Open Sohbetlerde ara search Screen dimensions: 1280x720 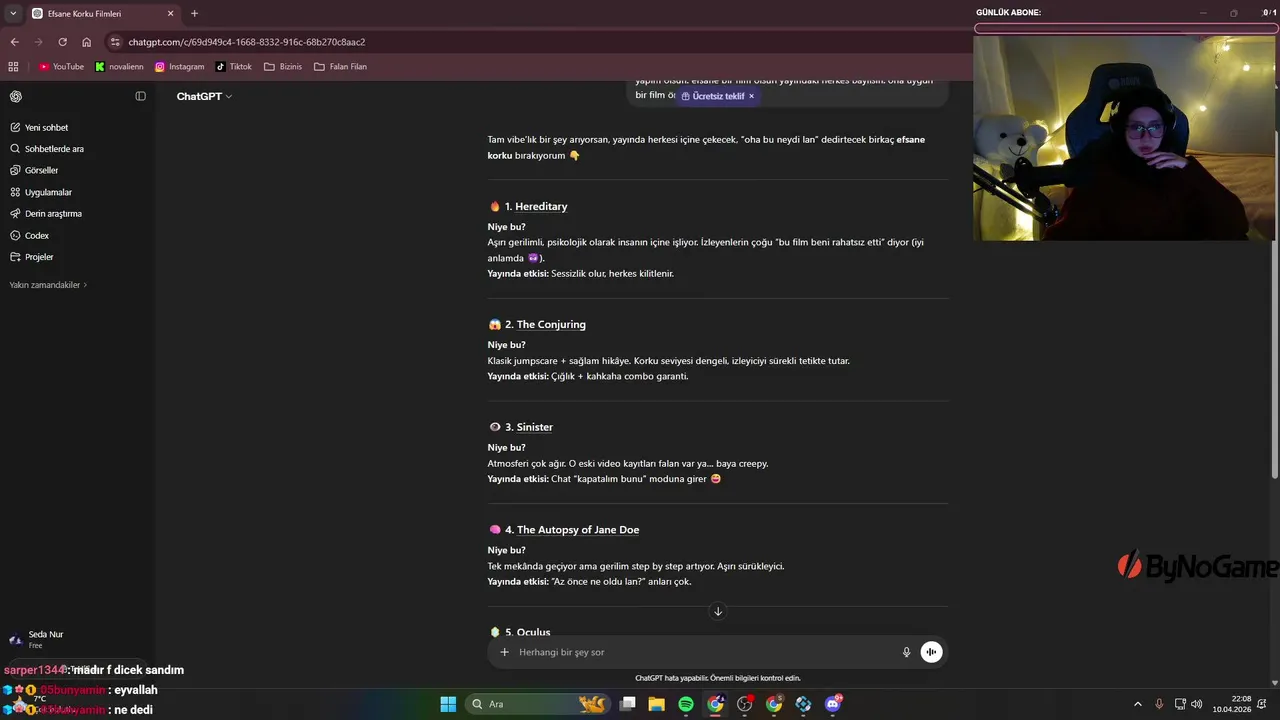pyautogui.click(x=47, y=149)
